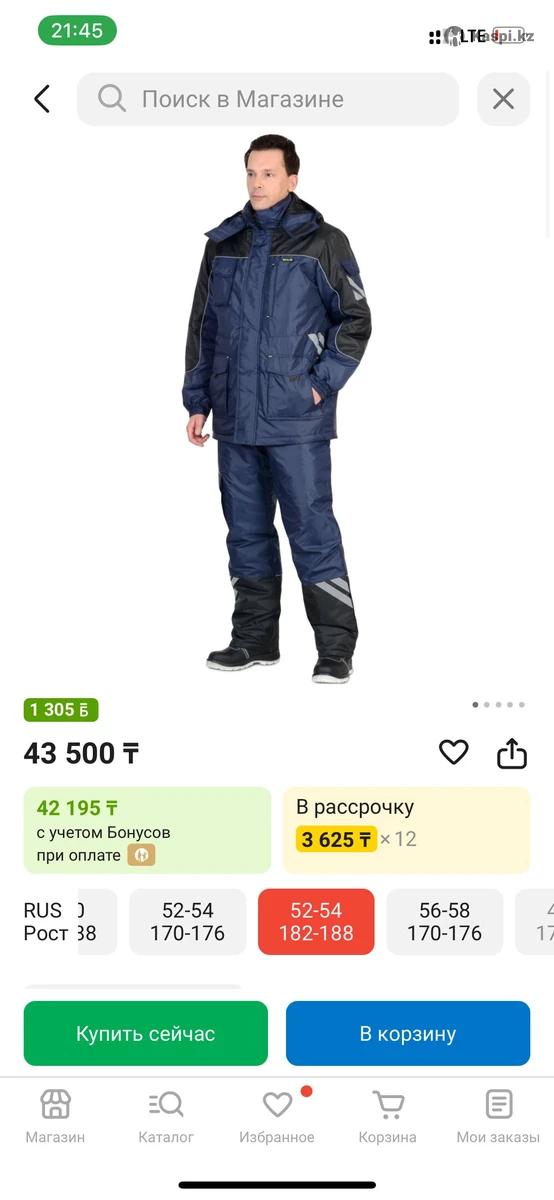Tap the product photo of the jacket
The height and width of the screenshot is (1200, 554).
pyautogui.click(x=277, y=408)
